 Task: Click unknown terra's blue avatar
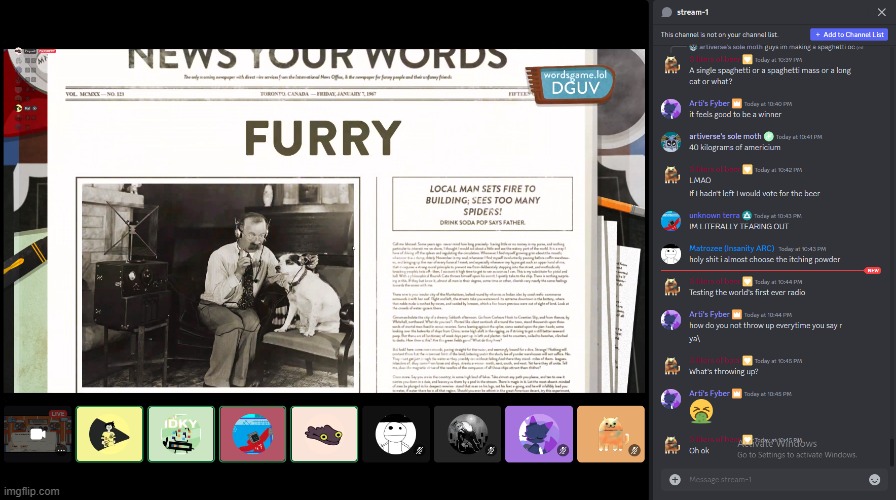tap(671, 221)
